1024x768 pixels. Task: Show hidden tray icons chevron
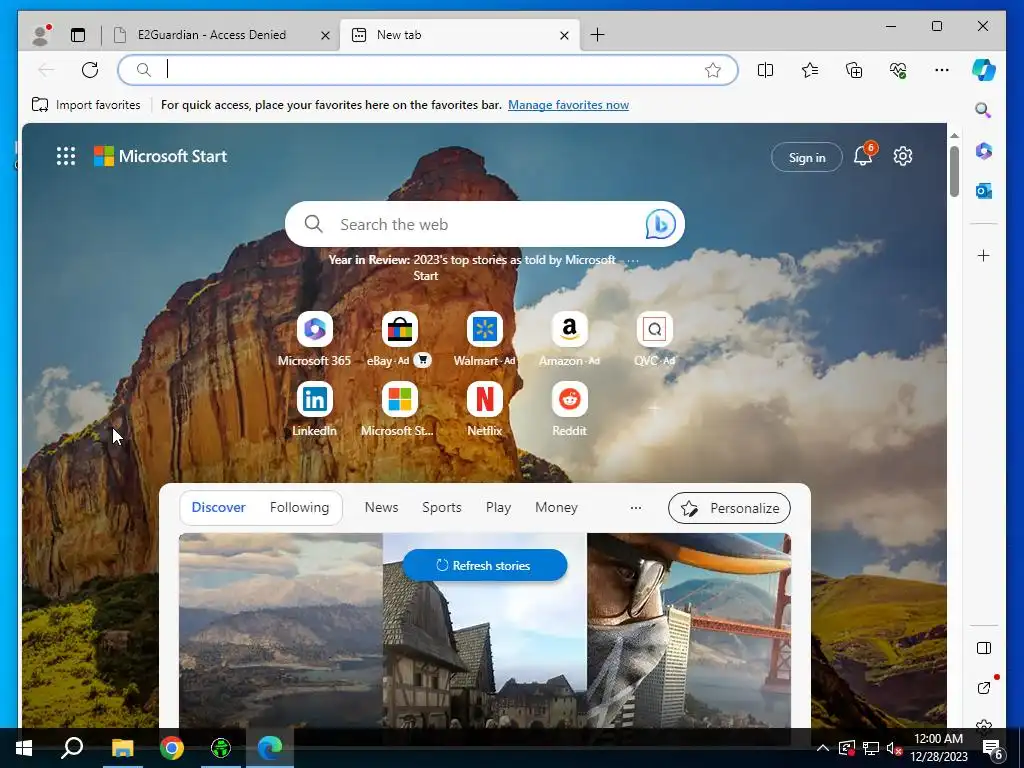click(822, 748)
